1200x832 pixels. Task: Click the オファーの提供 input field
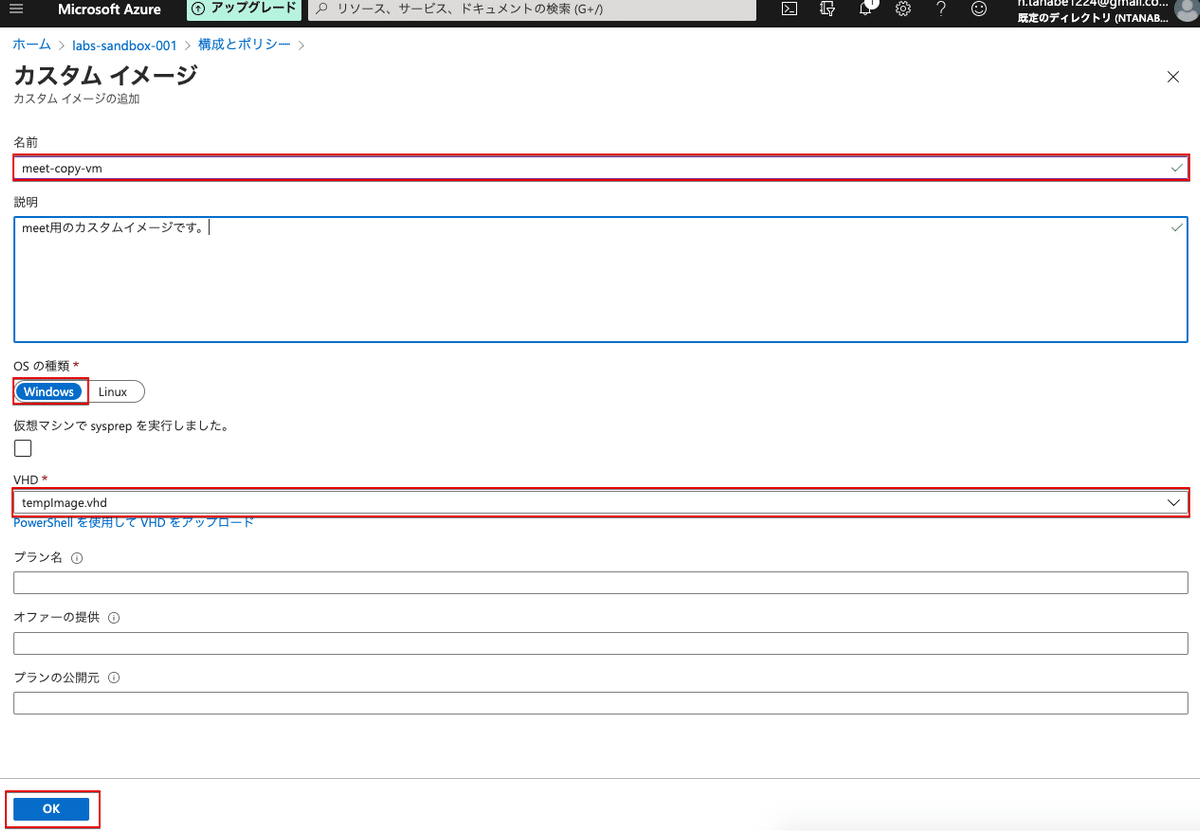click(600, 643)
